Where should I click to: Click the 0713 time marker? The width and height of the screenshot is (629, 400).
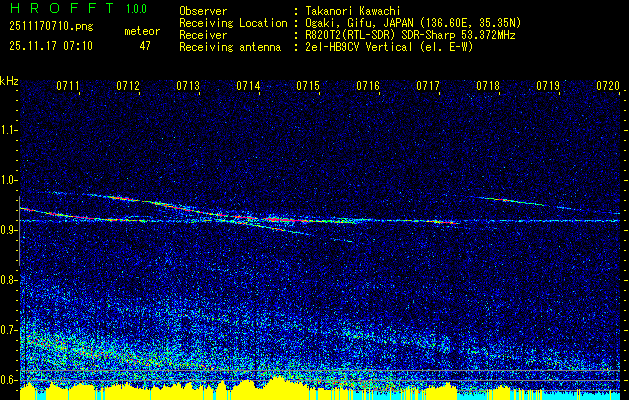pyautogui.click(x=188, y=86)
